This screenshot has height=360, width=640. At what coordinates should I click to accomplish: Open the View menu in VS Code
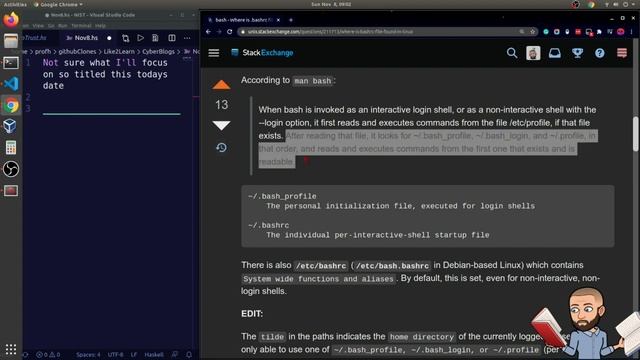pyautogui.click(x=38, y=25)
